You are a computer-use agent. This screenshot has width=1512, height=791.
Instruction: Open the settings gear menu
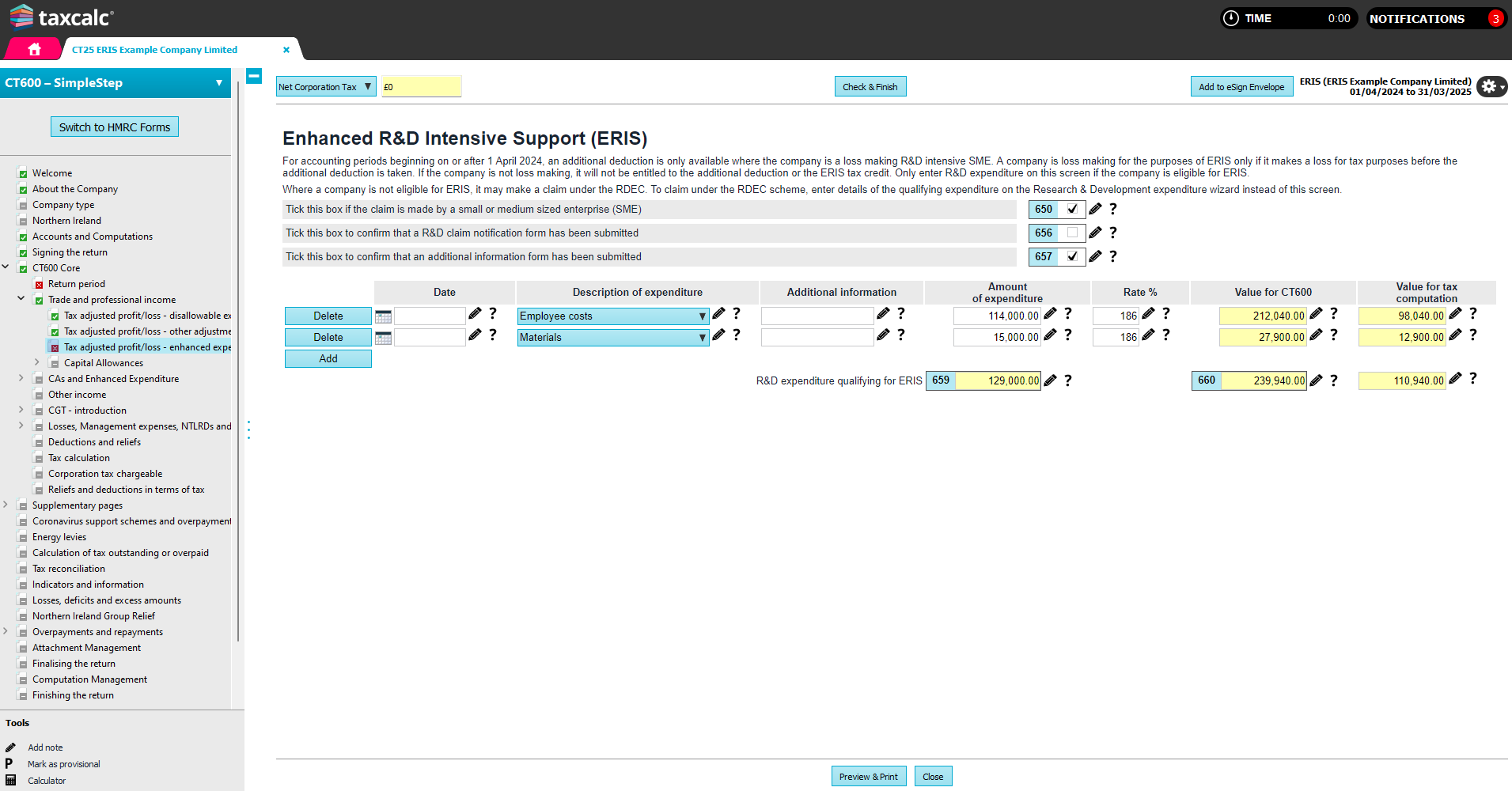pos(1491,86)
